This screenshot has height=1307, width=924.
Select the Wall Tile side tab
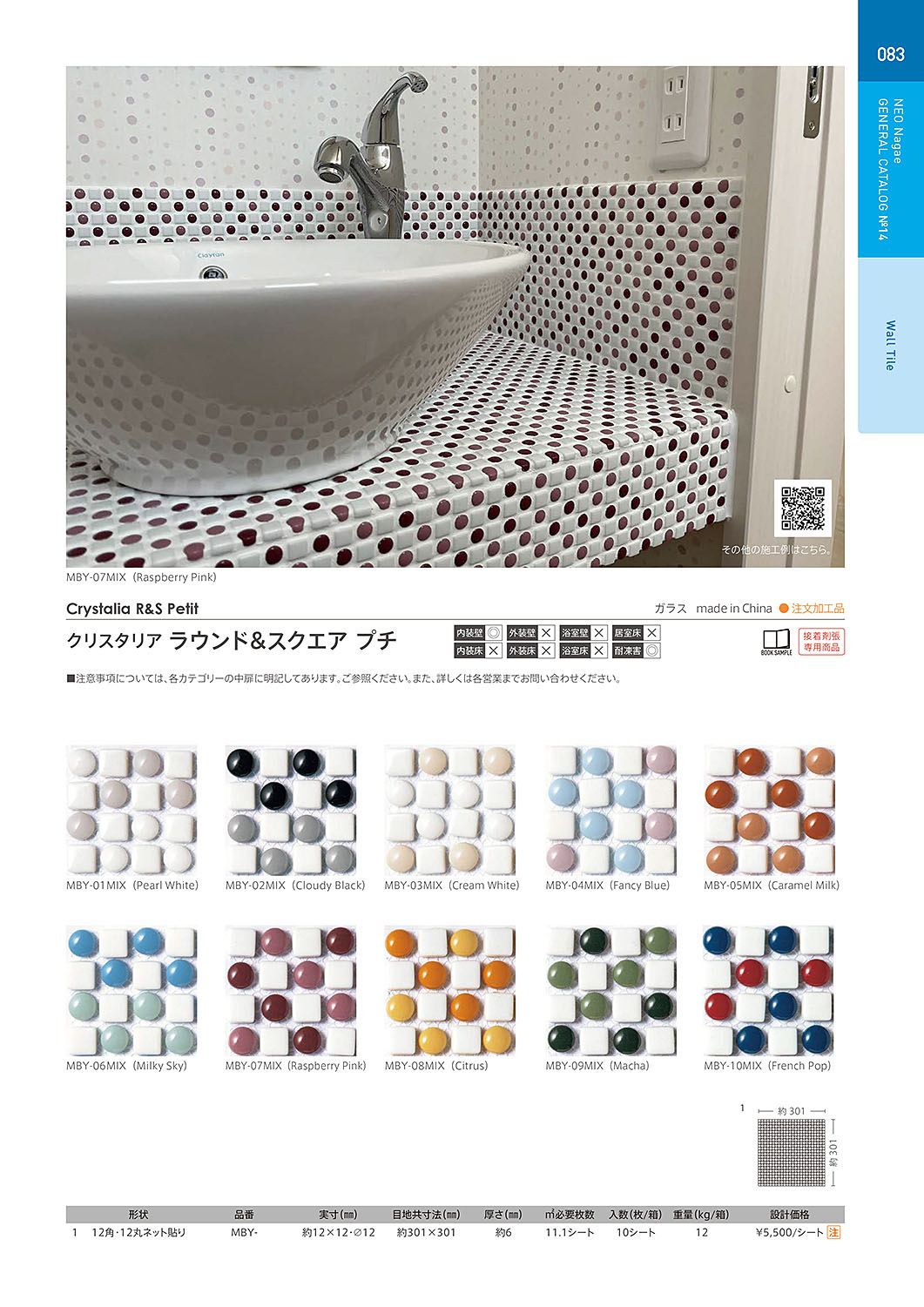tap(891, 346)
